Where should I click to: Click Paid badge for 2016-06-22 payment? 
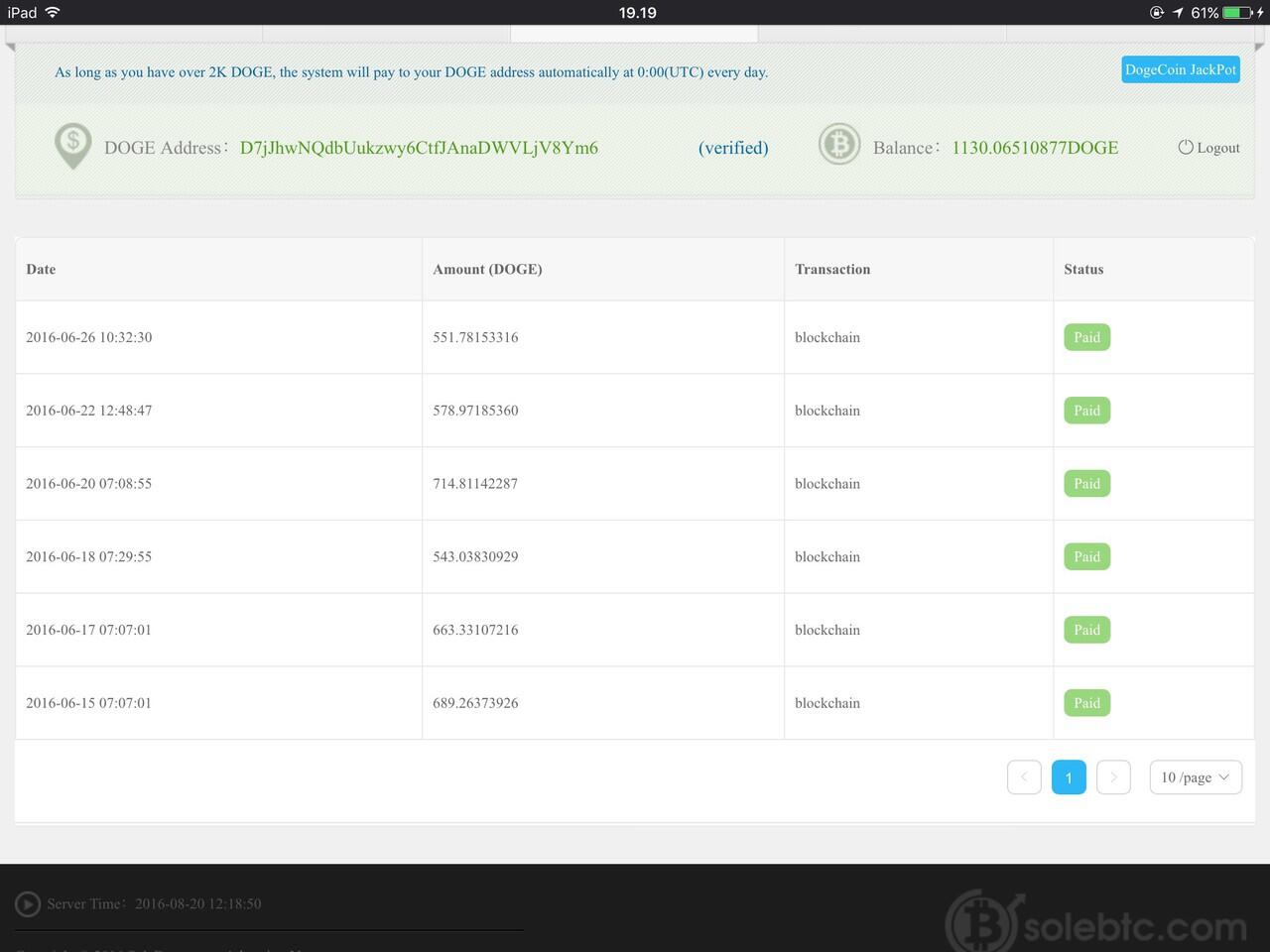(1087, 411)
